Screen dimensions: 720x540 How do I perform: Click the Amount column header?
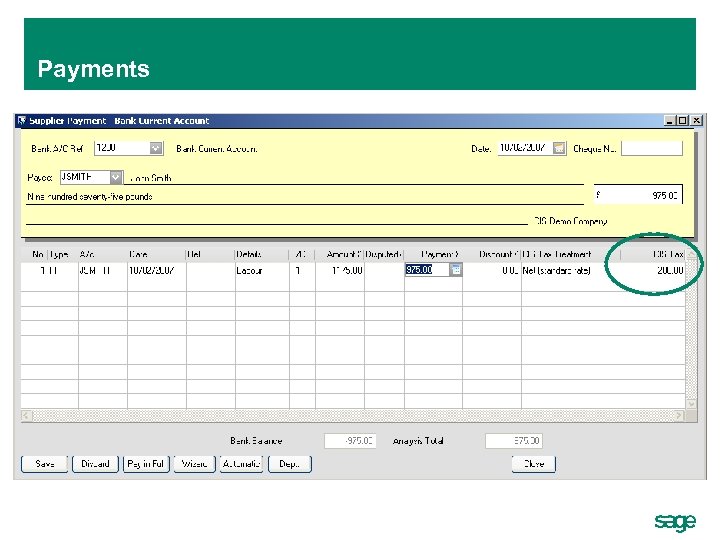pos(340,254)
